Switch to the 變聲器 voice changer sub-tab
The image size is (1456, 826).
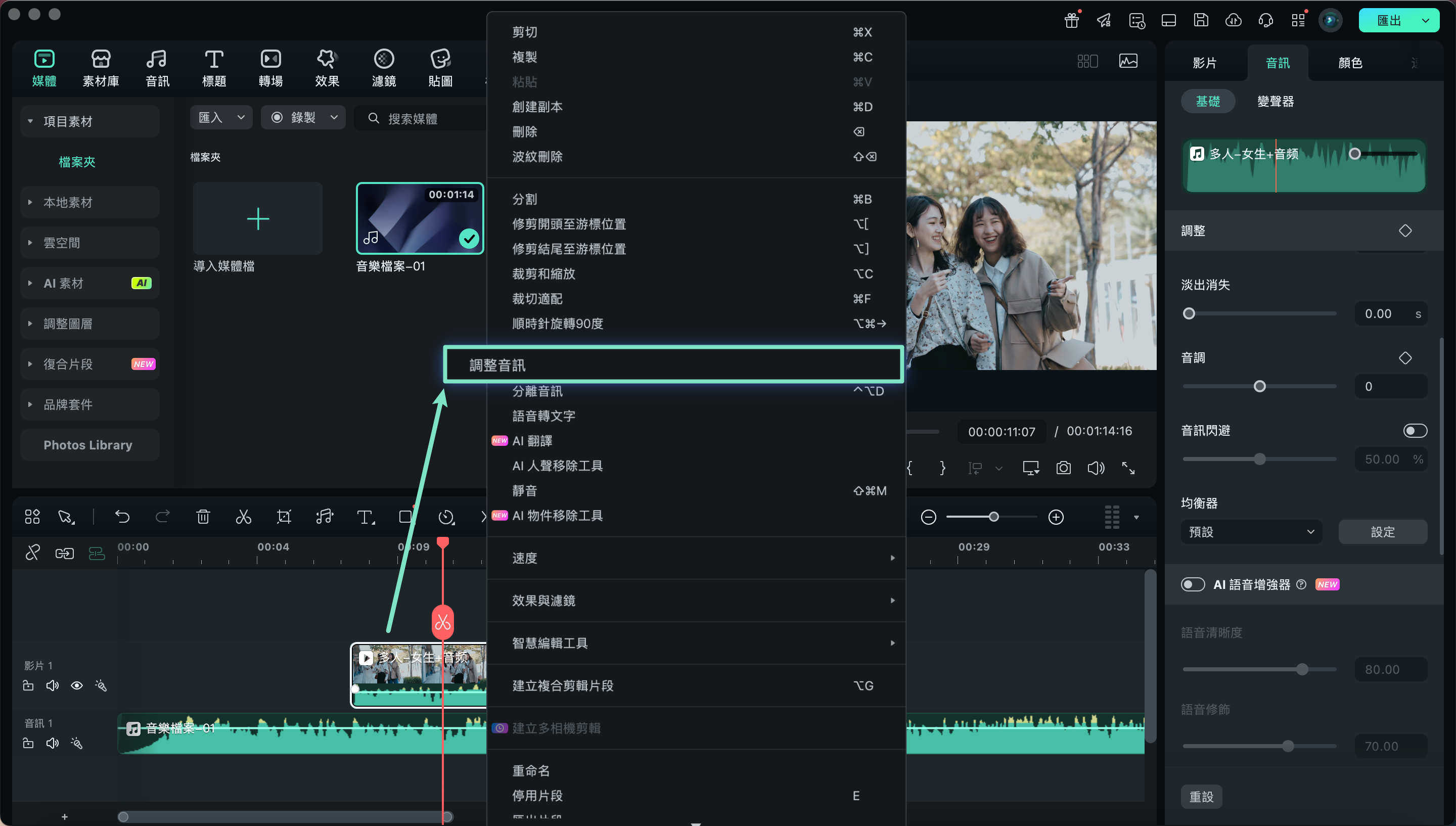(x=1275, y=101)
